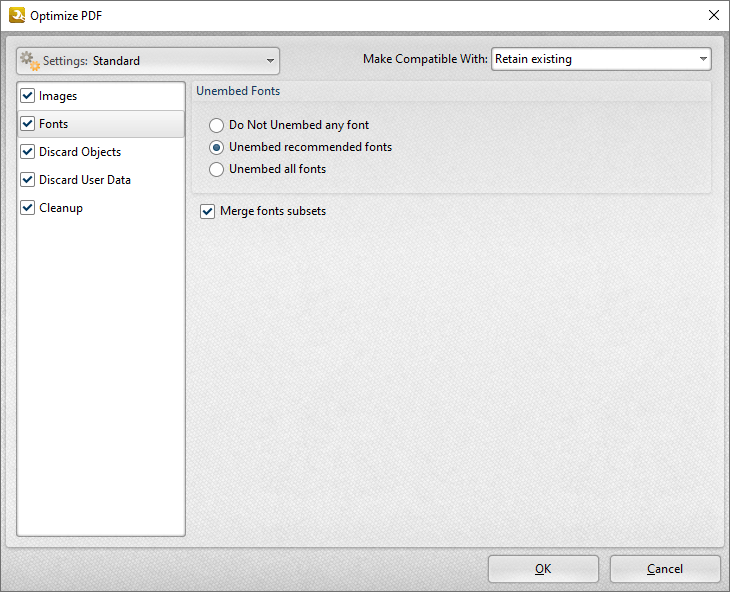This screenshot has height=592, width=730.
Task: Choose Unembed recommended fonts option
Action: point(216,148)
